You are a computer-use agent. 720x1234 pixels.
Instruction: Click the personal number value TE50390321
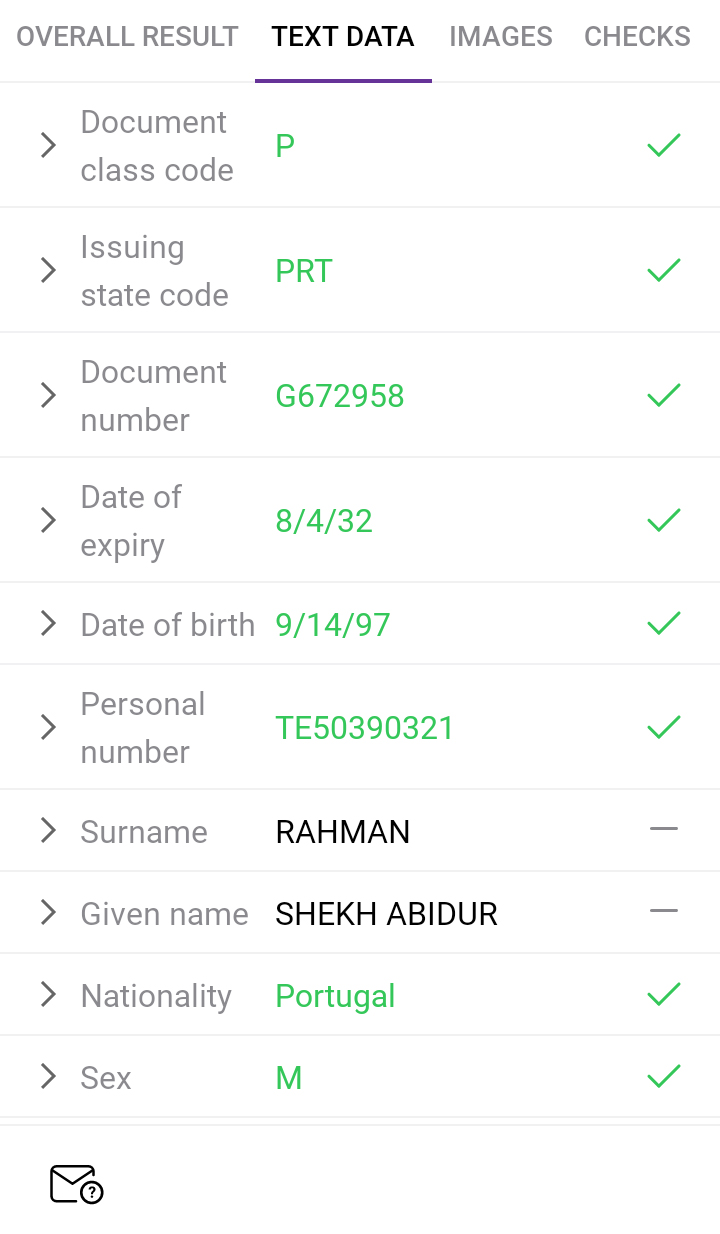(x=365, y=729)
